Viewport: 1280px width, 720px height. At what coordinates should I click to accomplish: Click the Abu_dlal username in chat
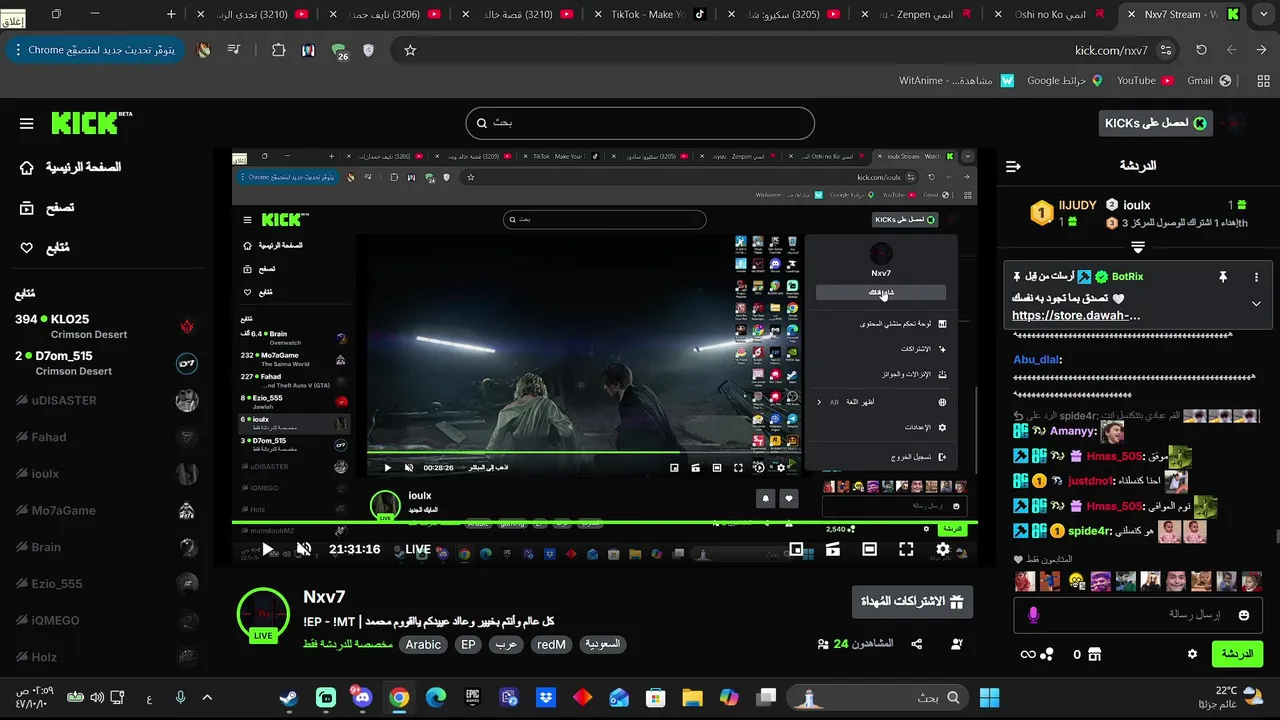(1037, 360)
